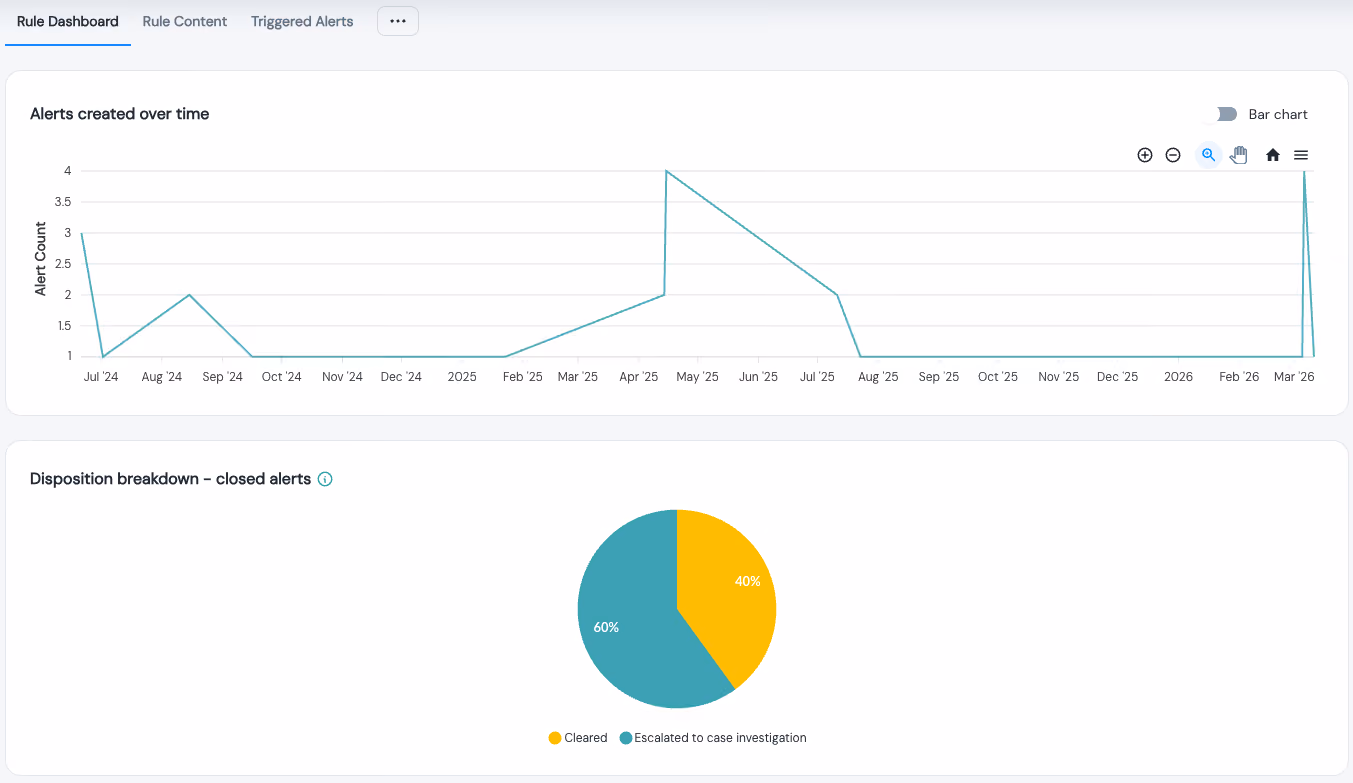The width and height of the screenshot is (1353, 783).
Task: Click the Bar chart label text
Action: point(1278,114)
